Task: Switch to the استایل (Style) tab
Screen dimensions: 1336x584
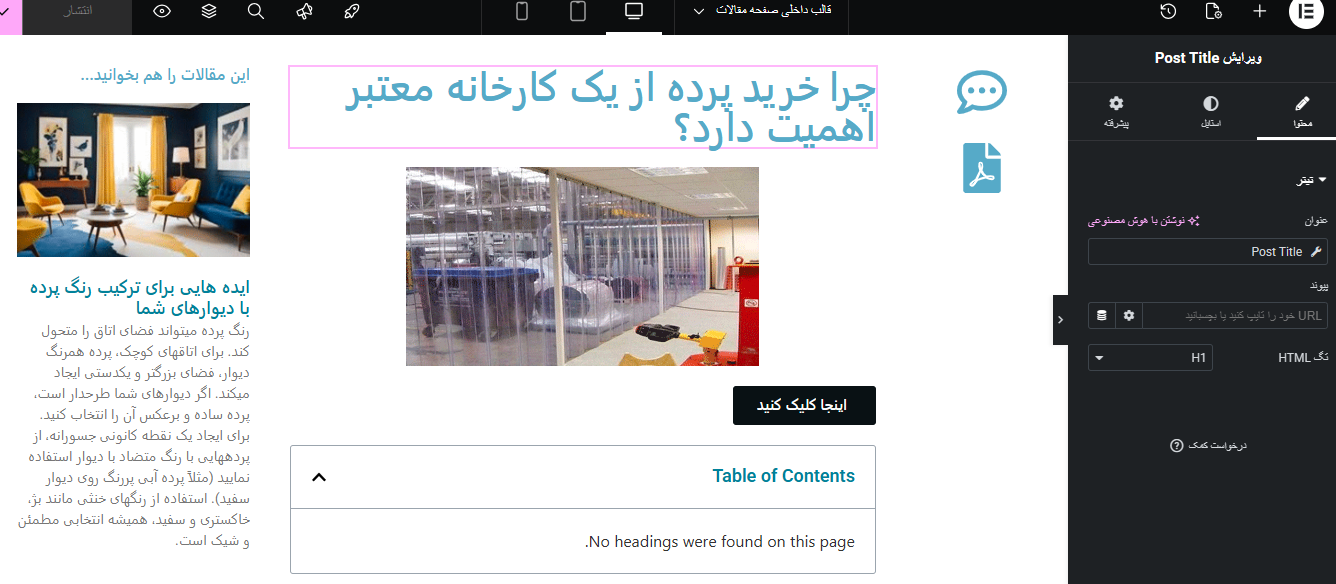Action: (x=1210, y=112)
